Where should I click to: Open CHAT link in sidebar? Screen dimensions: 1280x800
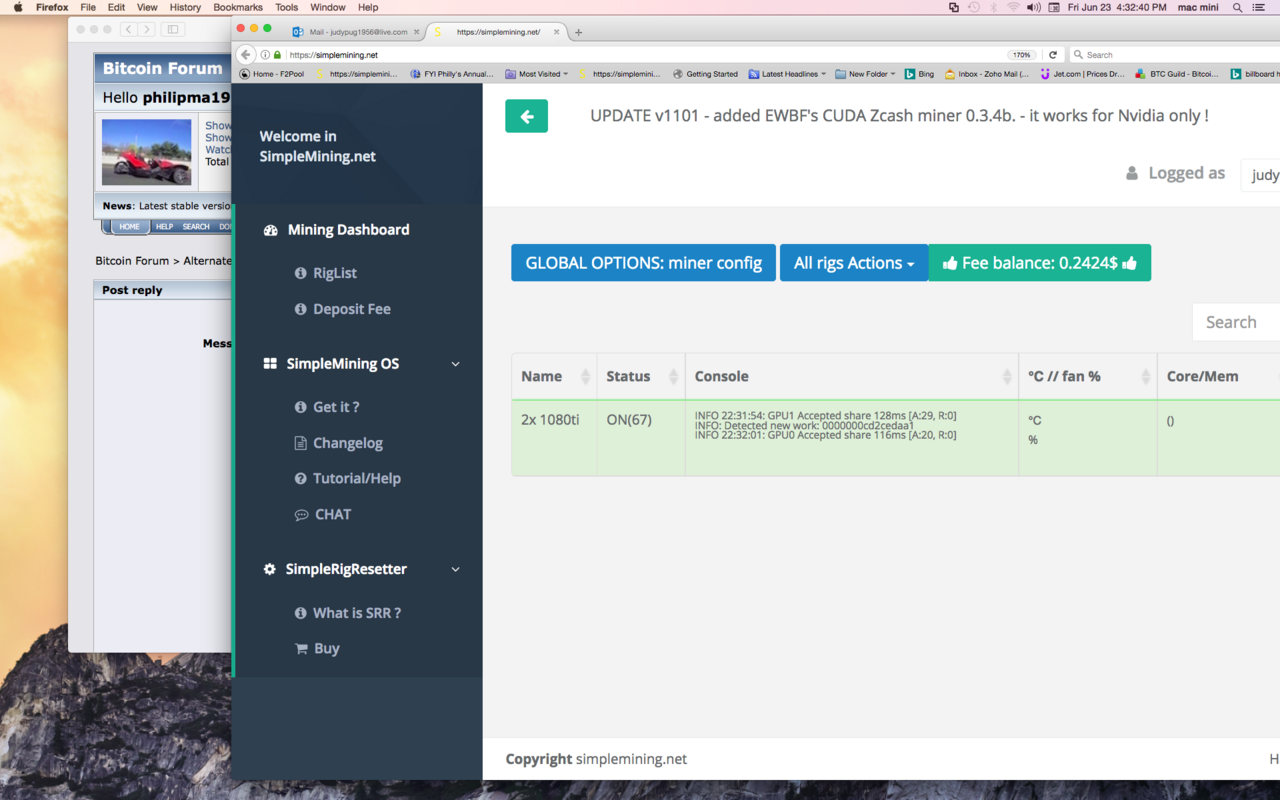click(x=333, y=514)
